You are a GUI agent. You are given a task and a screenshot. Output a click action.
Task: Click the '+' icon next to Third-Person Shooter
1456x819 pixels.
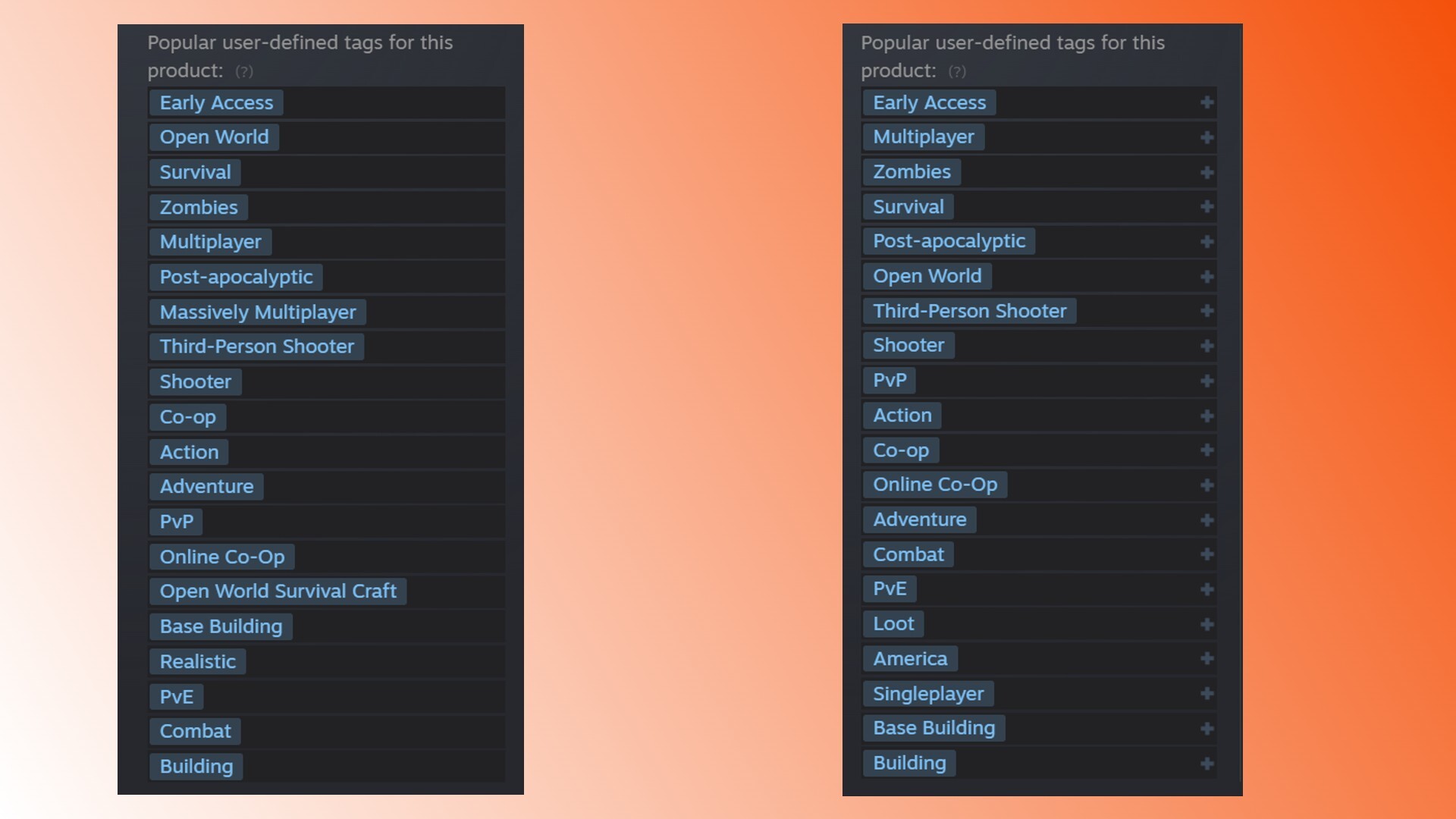(1207, 311)
